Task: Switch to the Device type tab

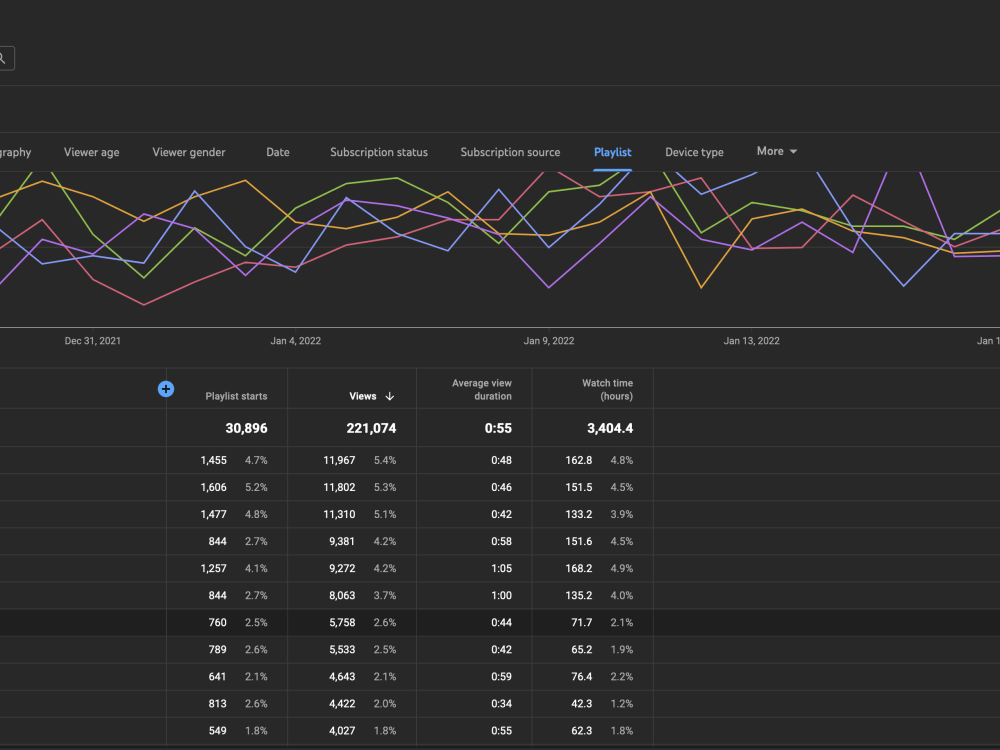Action: [694, 152]
